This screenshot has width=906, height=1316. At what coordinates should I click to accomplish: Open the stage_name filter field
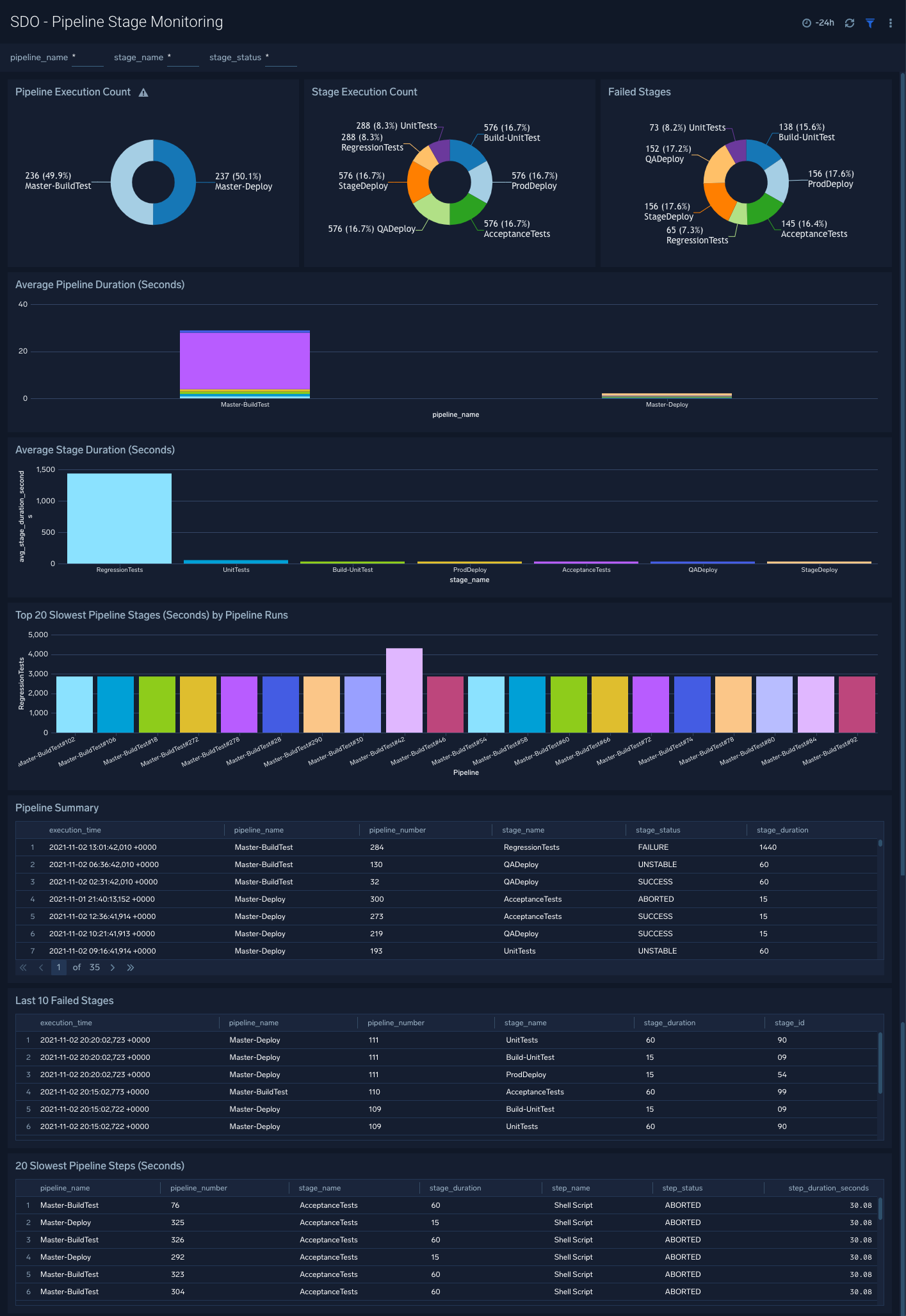pyautogui.click(x=183, y=58)
